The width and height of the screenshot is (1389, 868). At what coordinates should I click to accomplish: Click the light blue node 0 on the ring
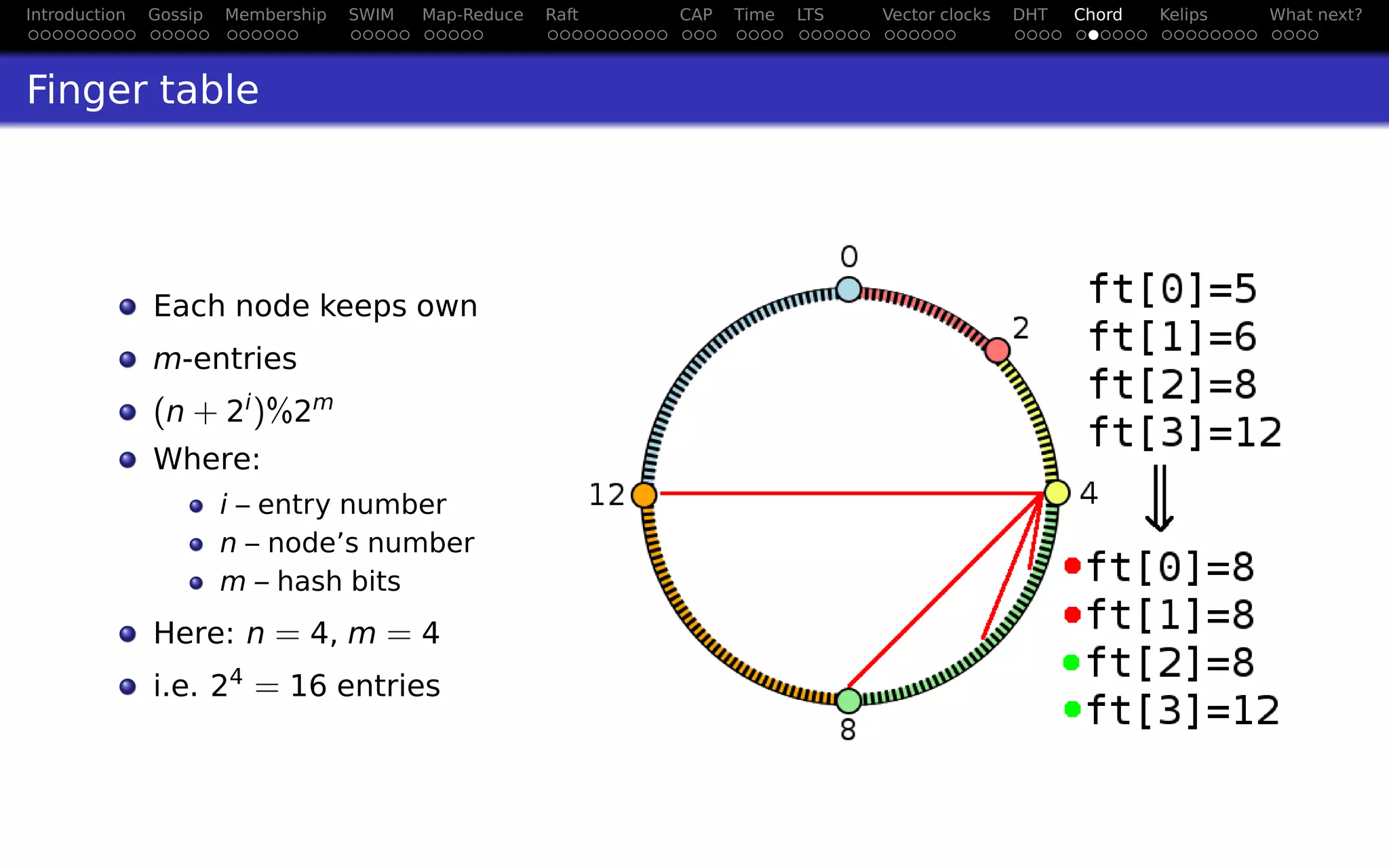click(848, 290)
